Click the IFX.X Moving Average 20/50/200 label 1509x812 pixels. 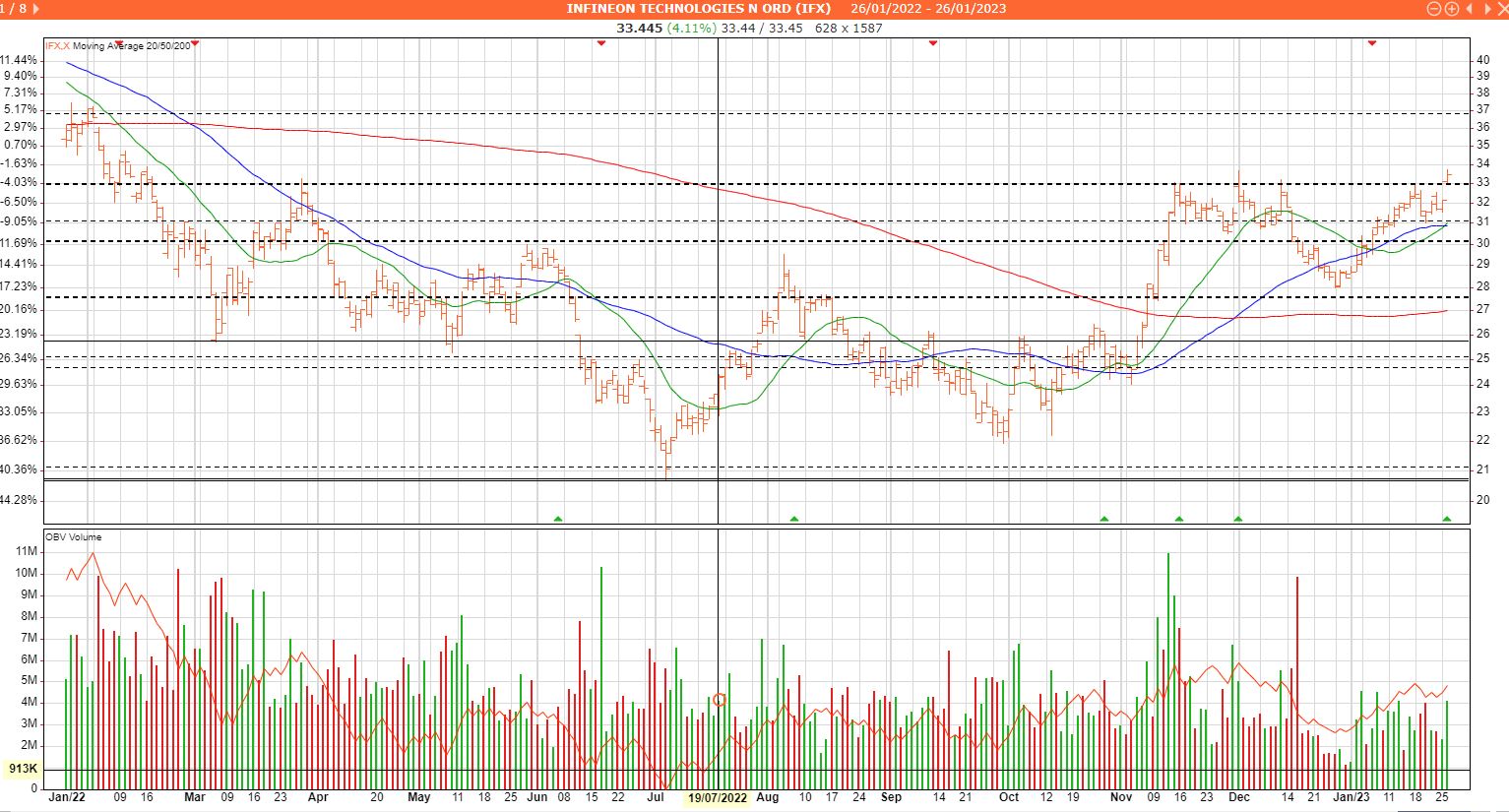click(118, 46)
